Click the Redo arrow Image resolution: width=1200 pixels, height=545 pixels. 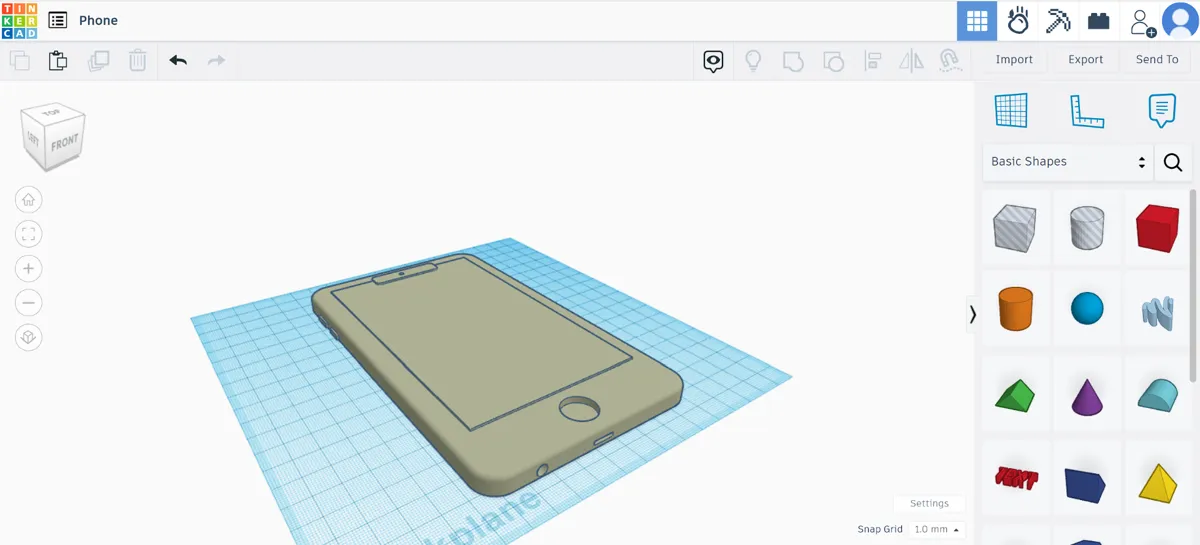[216, 61]
